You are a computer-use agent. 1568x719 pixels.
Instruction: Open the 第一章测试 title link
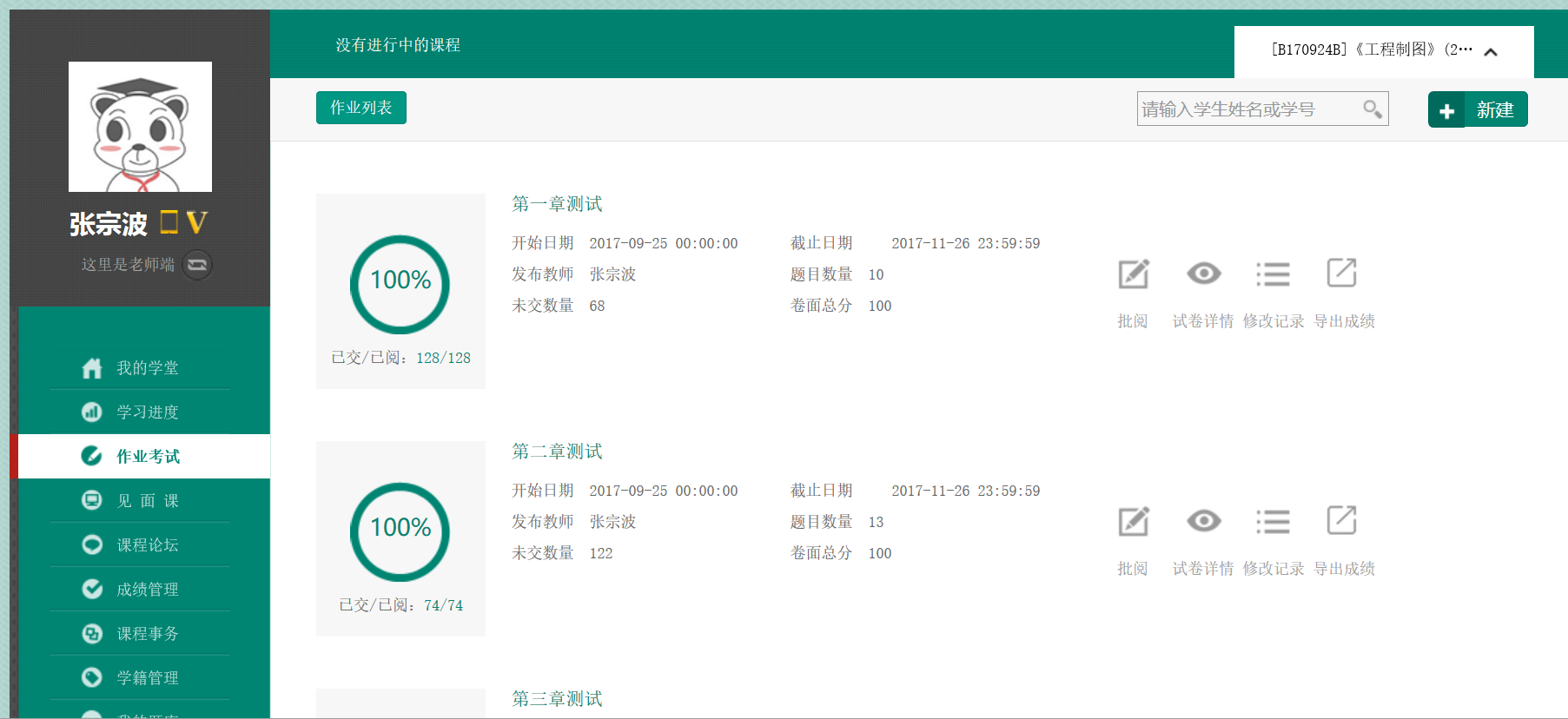click(557, 204)
